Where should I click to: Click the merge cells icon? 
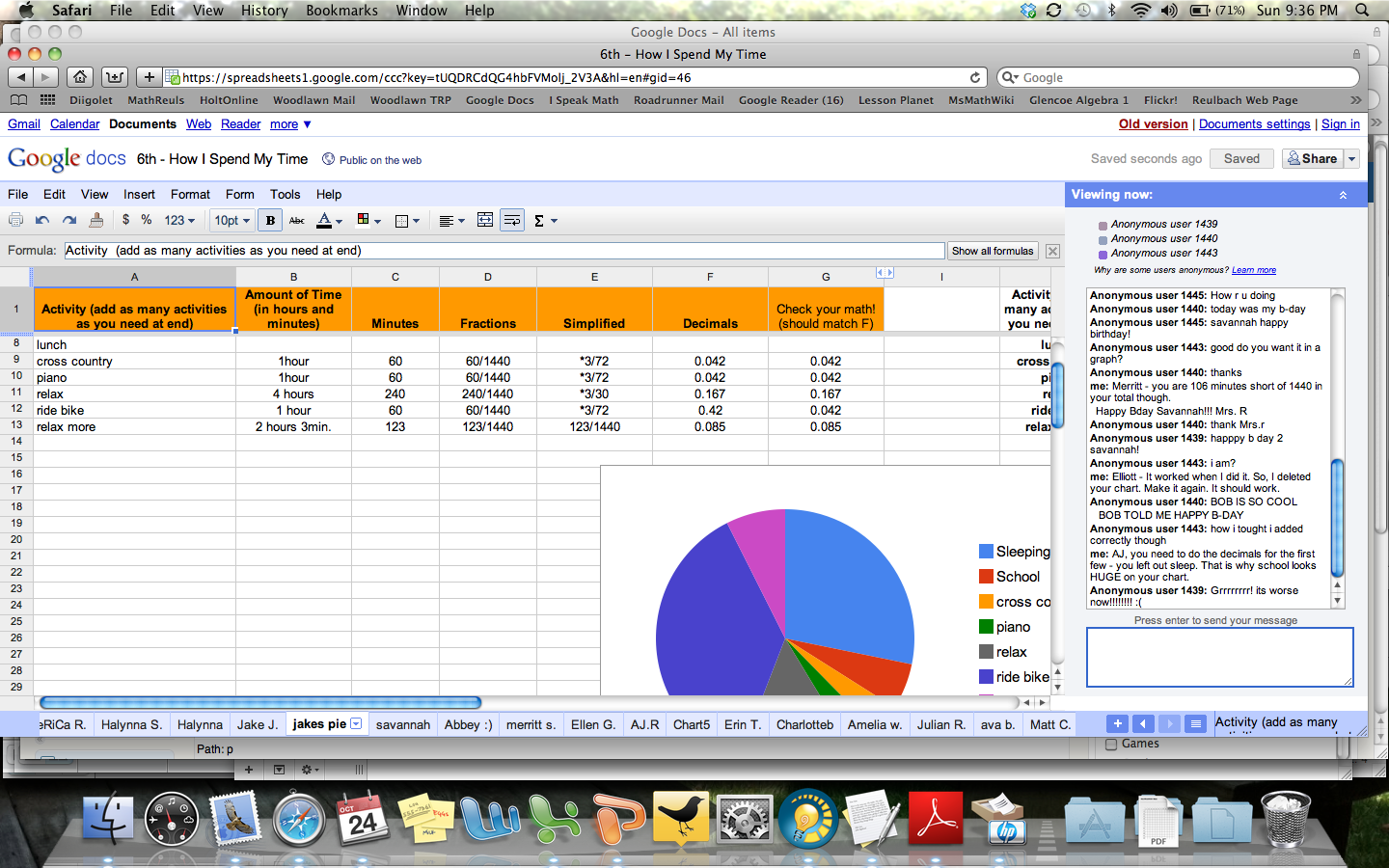[x=485, y=221]
